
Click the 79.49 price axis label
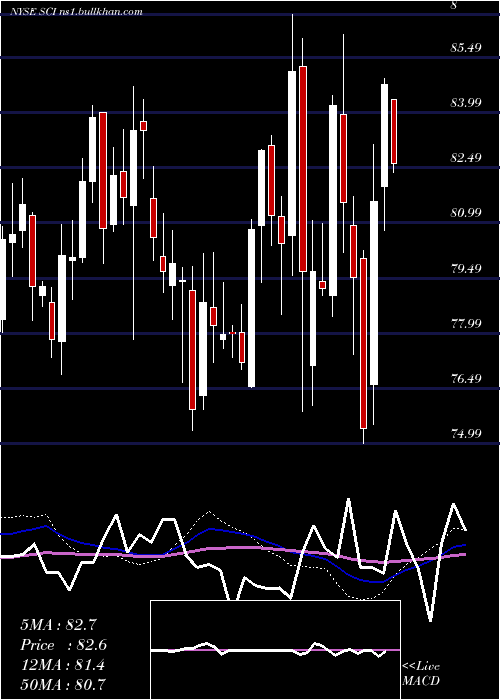point(467,268)
